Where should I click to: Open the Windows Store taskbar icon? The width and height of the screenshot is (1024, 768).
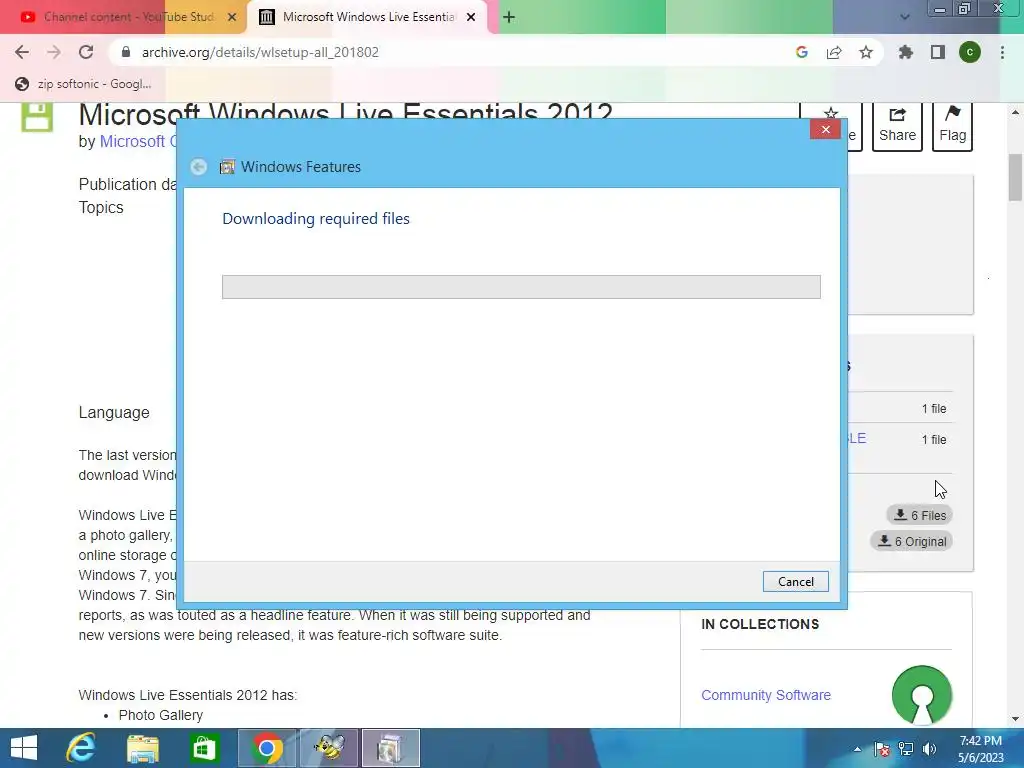coord(204,748)
